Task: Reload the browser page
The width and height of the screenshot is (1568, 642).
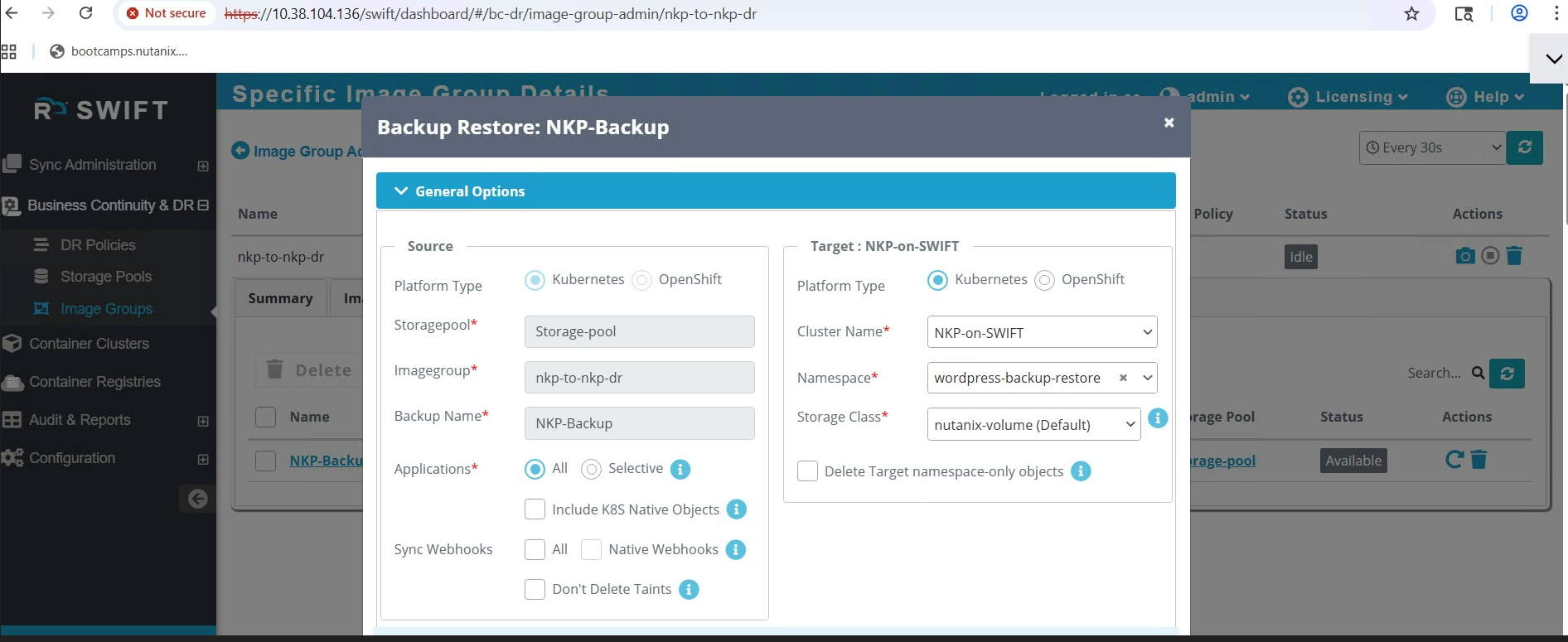Action: click(85, 13)
